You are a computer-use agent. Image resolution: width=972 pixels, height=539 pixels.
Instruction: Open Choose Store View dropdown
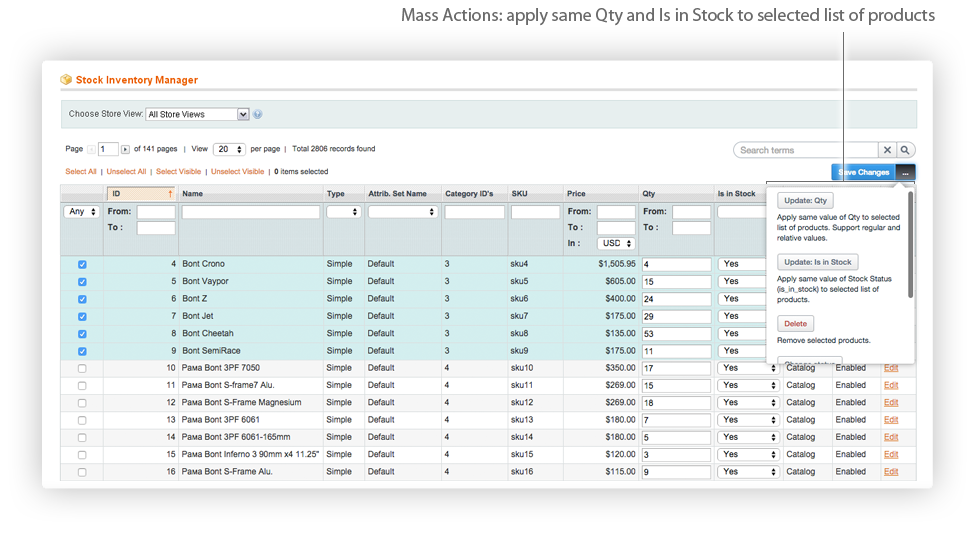[x=197, y=114]
